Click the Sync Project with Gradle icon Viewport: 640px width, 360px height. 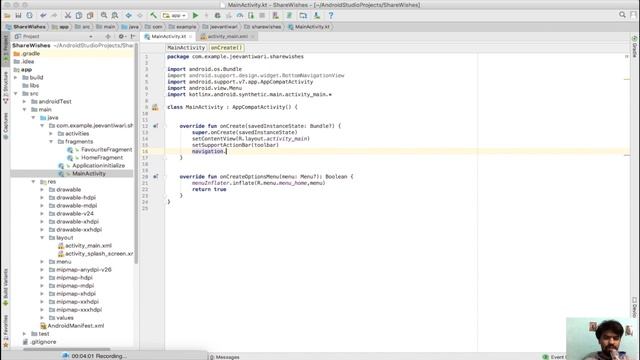click(x=289, y=16)
